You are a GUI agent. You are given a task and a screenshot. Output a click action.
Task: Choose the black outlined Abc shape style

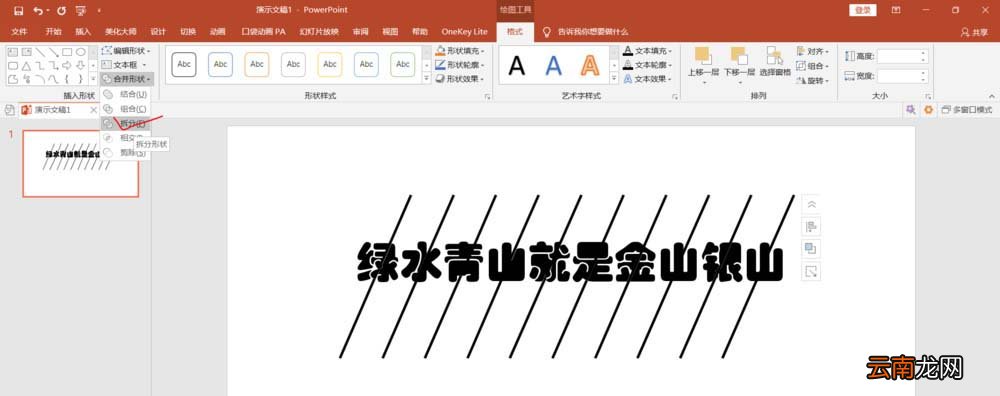184,64
